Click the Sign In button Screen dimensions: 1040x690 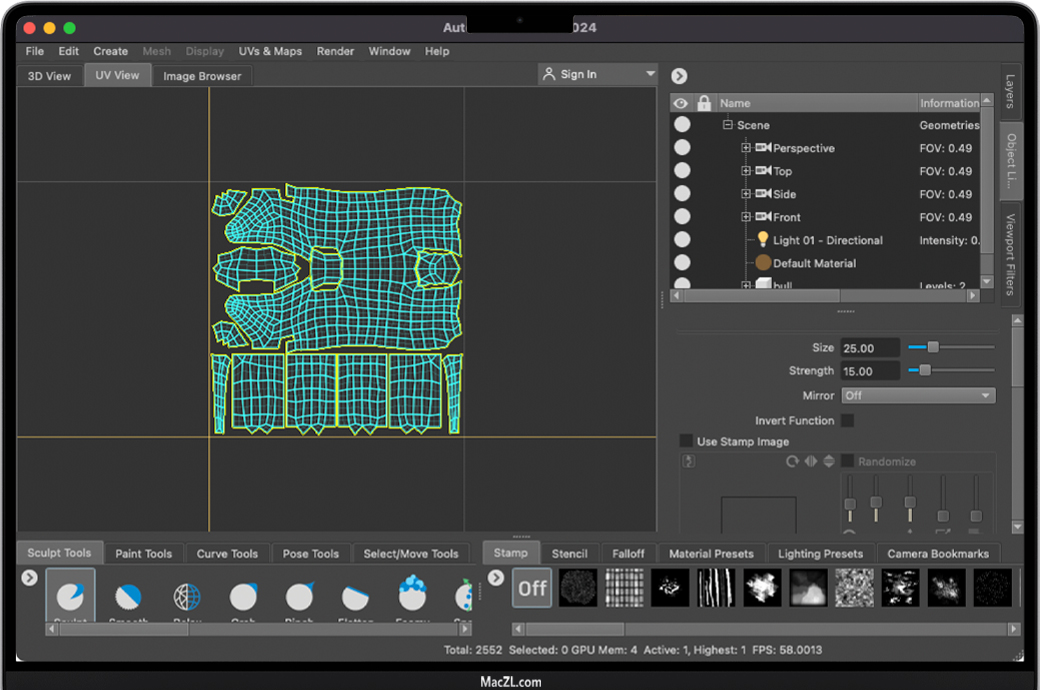[578, 74]
